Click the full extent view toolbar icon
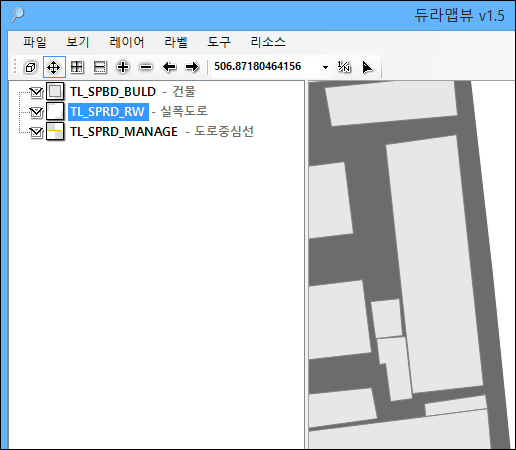 click(30, 67)
